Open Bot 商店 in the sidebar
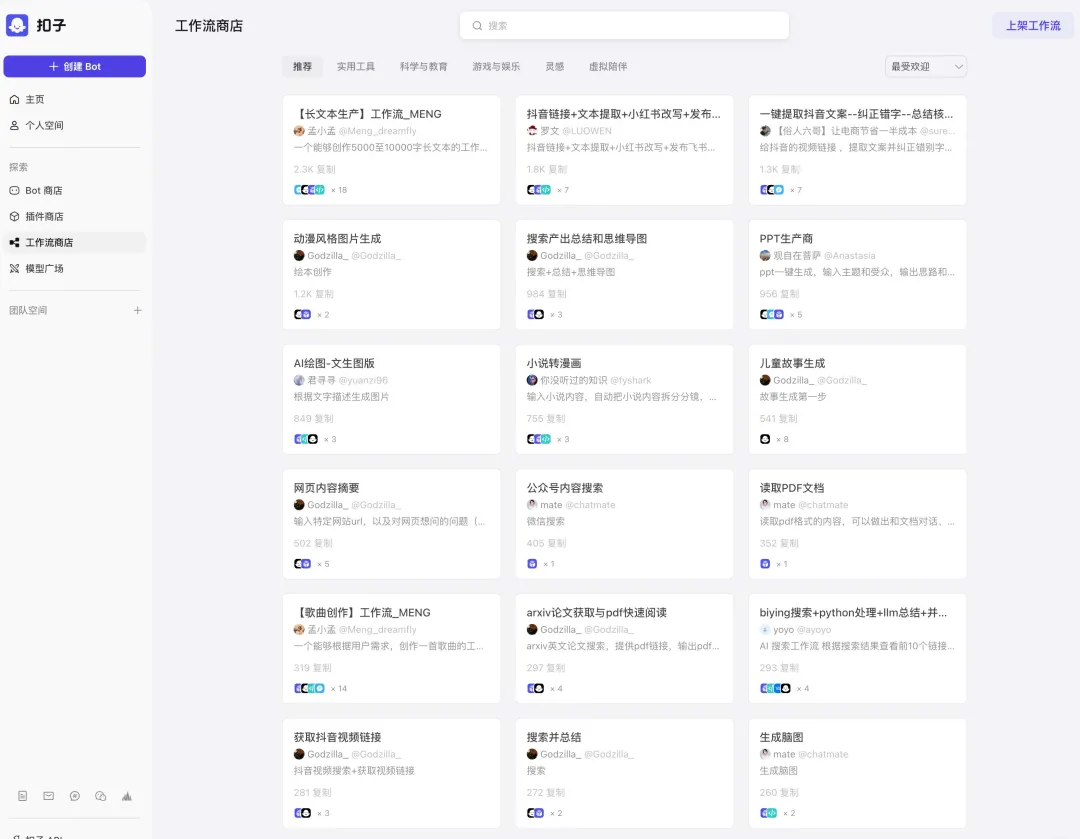Screen dimensions: 1080x839 (44, 190)
